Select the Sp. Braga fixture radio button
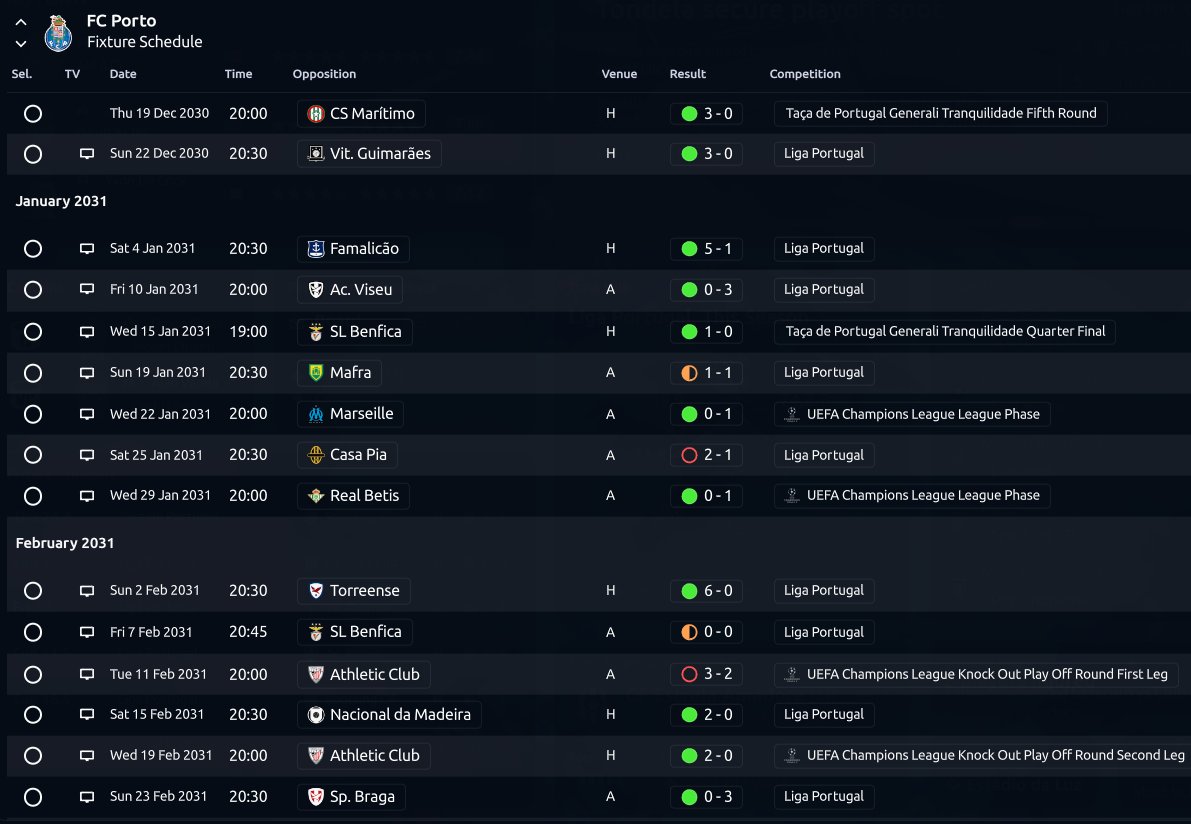This screenshot has width=1191, height=824. click(x=33, y=797)
